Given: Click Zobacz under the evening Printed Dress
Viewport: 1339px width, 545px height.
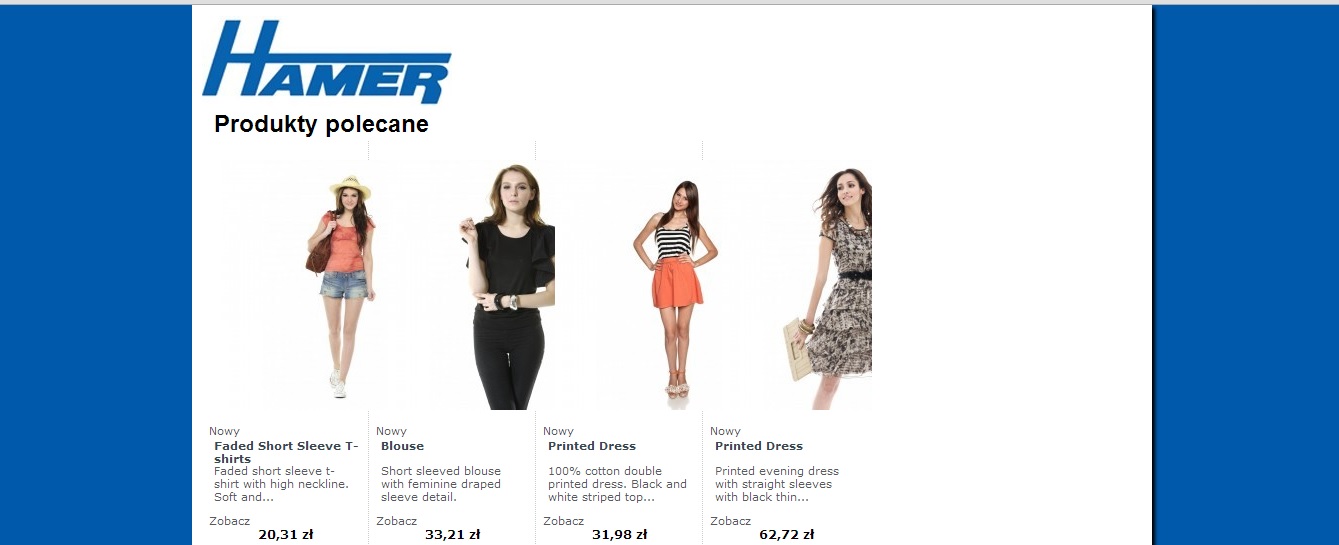Looking at the screenshot, I should (x=730, y=521).
